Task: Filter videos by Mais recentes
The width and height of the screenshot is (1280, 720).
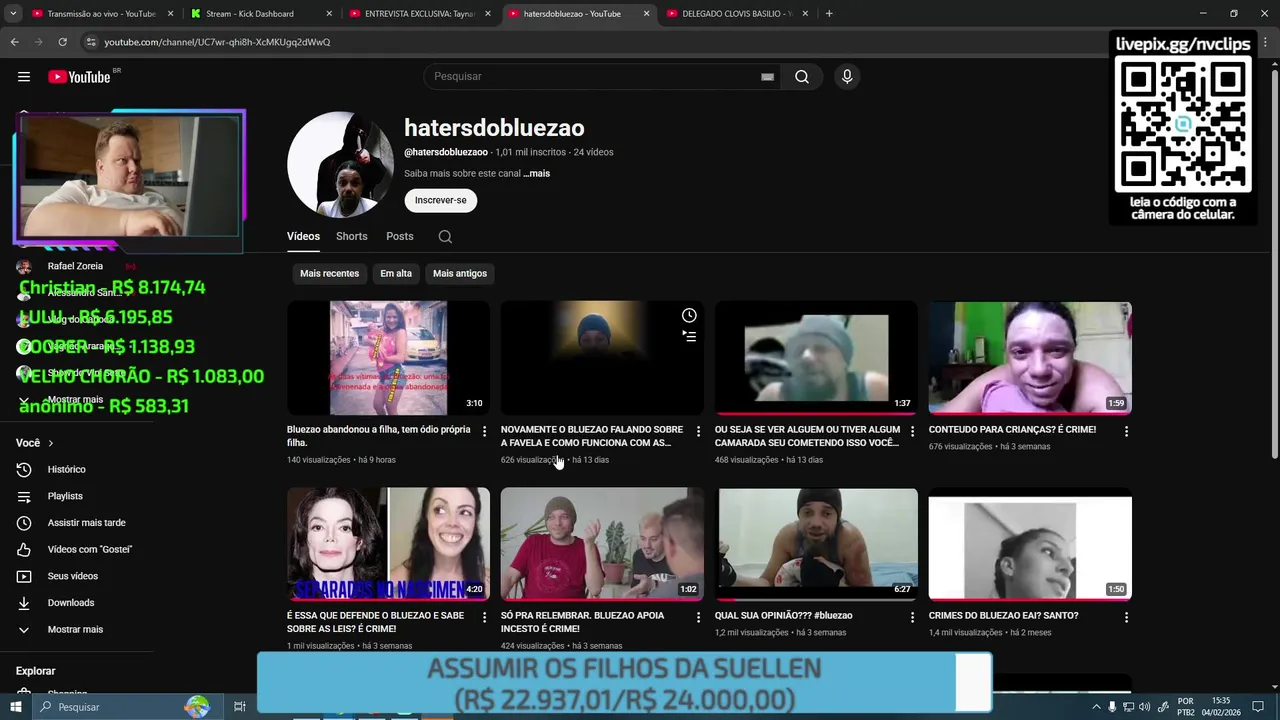Action: point(329,274)
